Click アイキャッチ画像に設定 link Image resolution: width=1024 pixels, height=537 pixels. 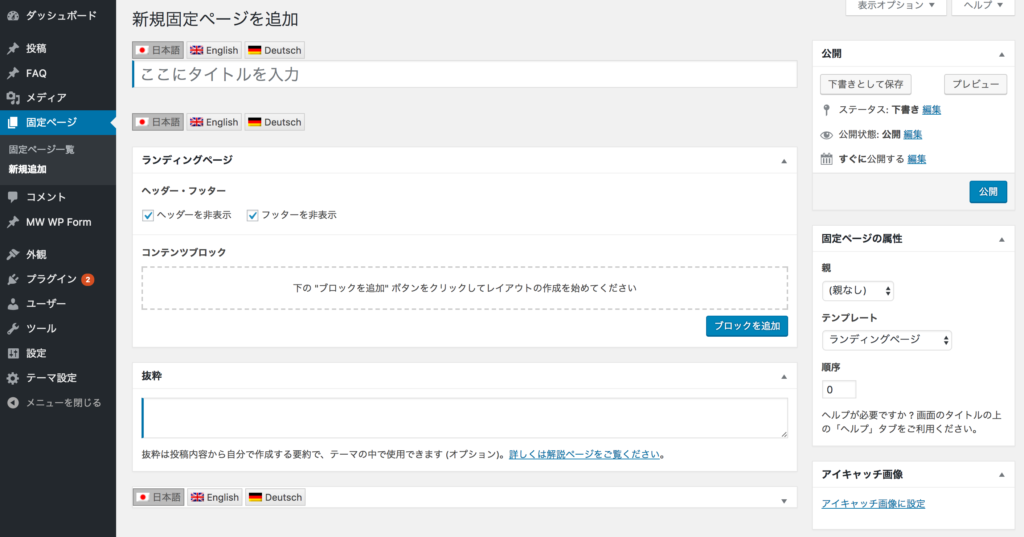[x=872, y=504]
